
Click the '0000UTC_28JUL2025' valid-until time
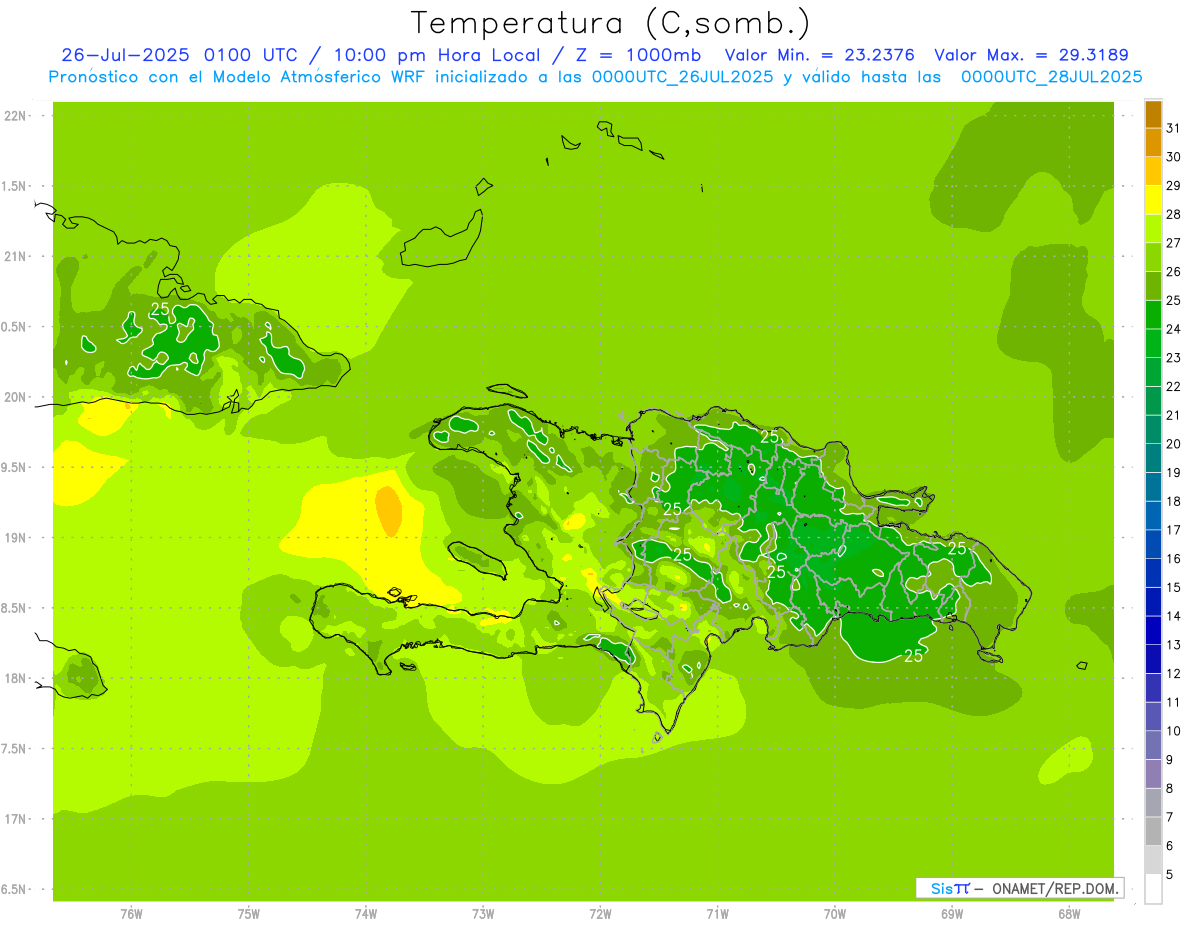click(1051, 77)
